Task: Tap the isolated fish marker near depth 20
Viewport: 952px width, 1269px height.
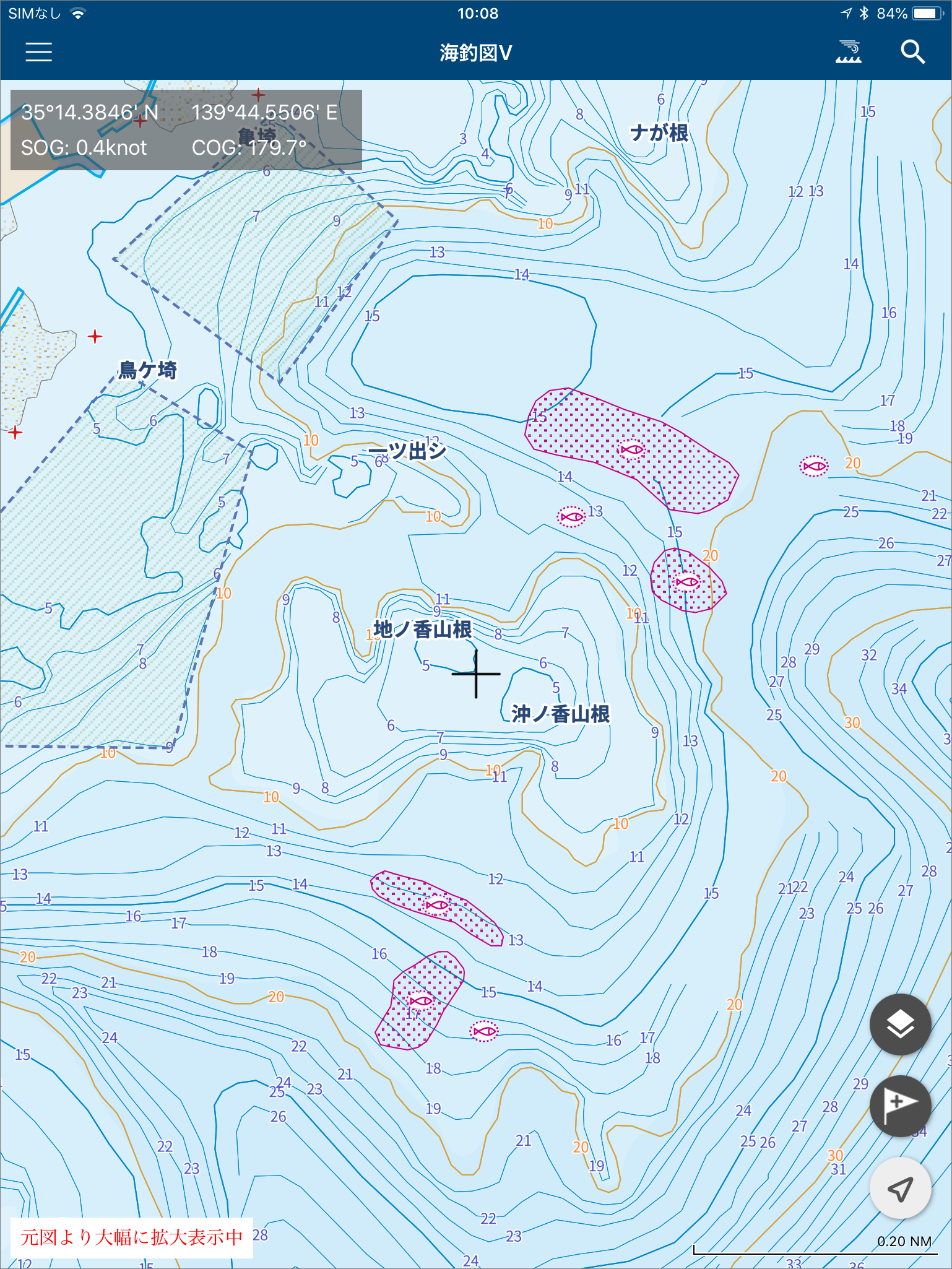Action: point(814,466)
